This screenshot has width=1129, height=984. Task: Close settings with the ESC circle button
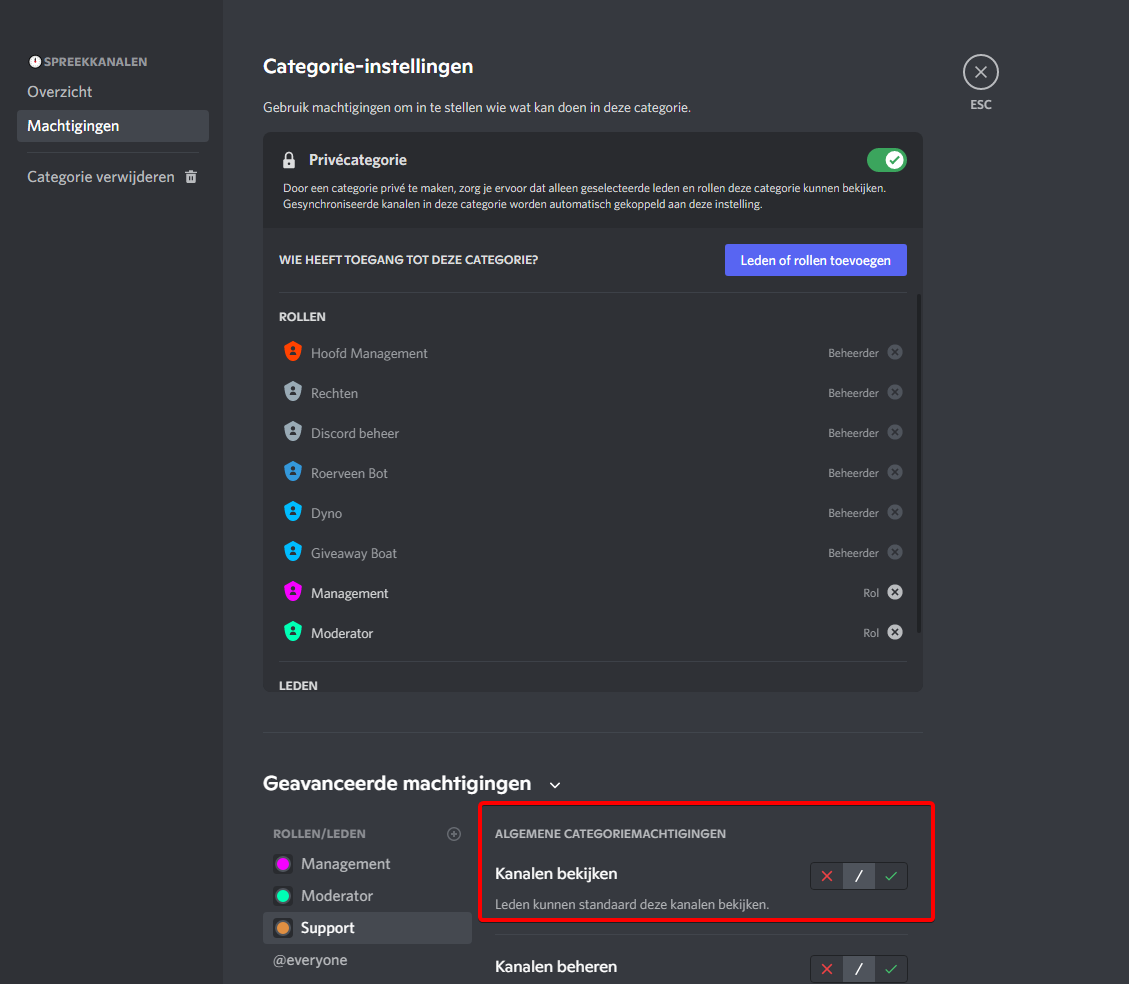coord(980,73)
